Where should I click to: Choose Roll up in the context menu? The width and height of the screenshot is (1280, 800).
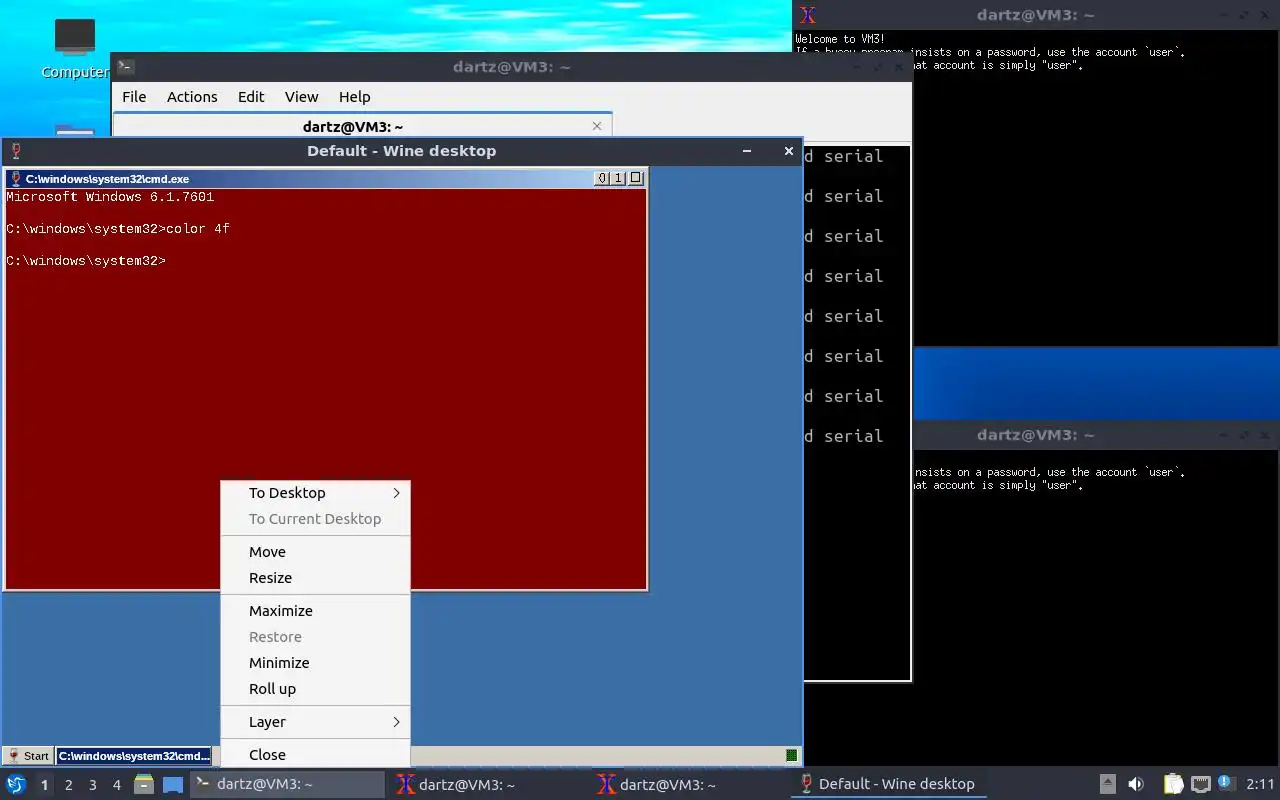(315, 689)
